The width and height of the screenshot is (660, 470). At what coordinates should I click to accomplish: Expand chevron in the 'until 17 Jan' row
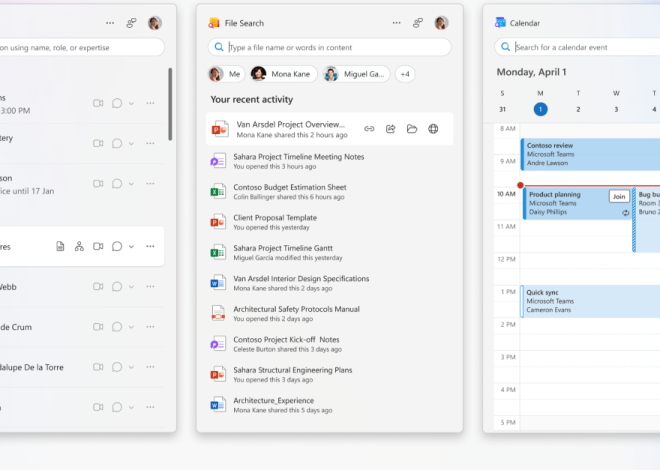pyautogui.click(x=131, y=184)
